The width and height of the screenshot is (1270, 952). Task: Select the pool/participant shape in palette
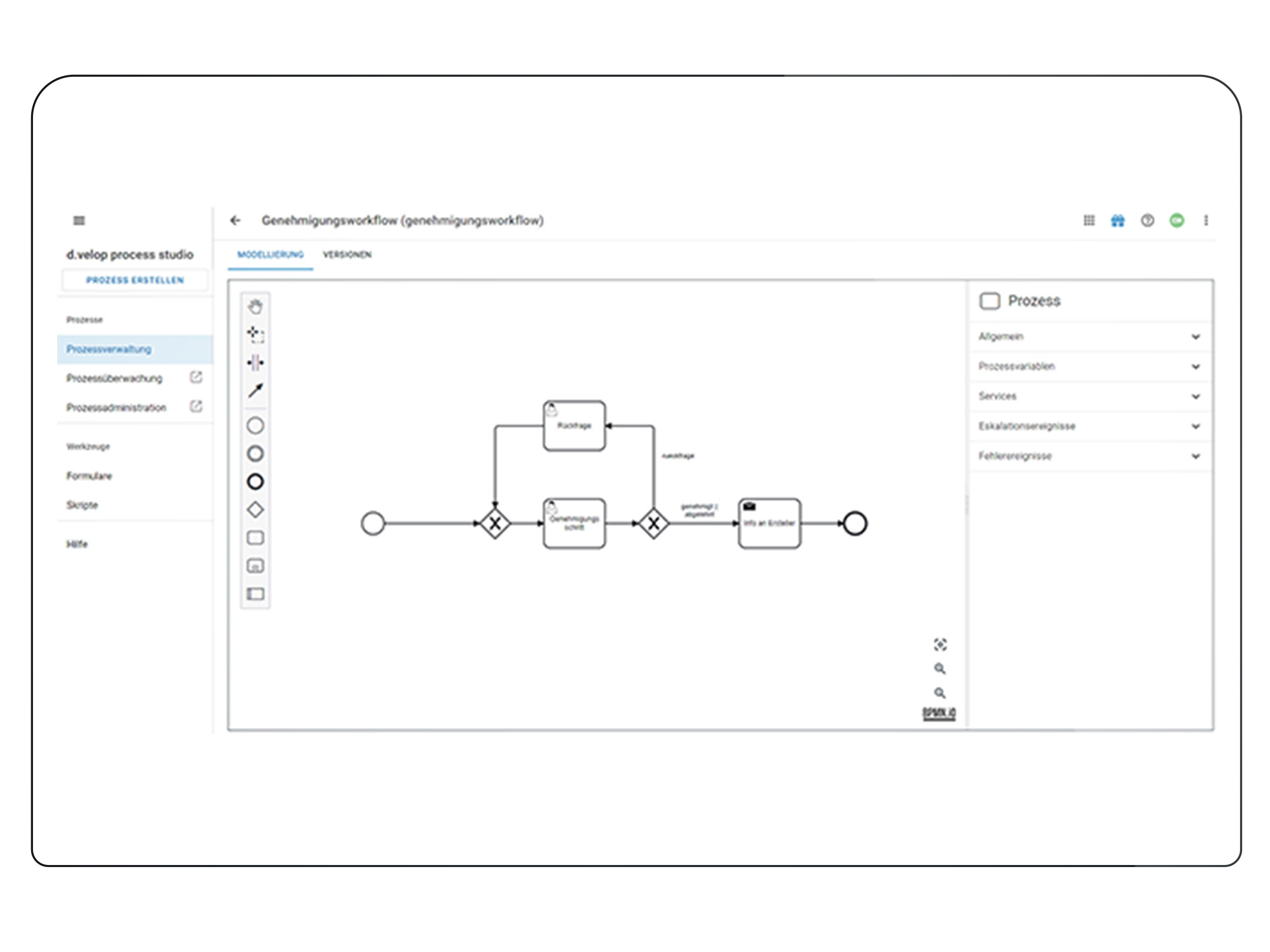(255, 593)
